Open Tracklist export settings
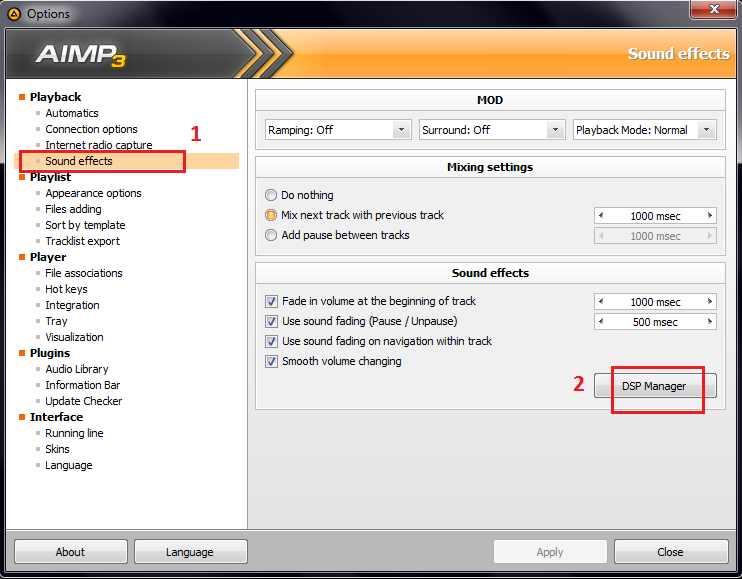This screenshot has height=579, width=742. 82,241
